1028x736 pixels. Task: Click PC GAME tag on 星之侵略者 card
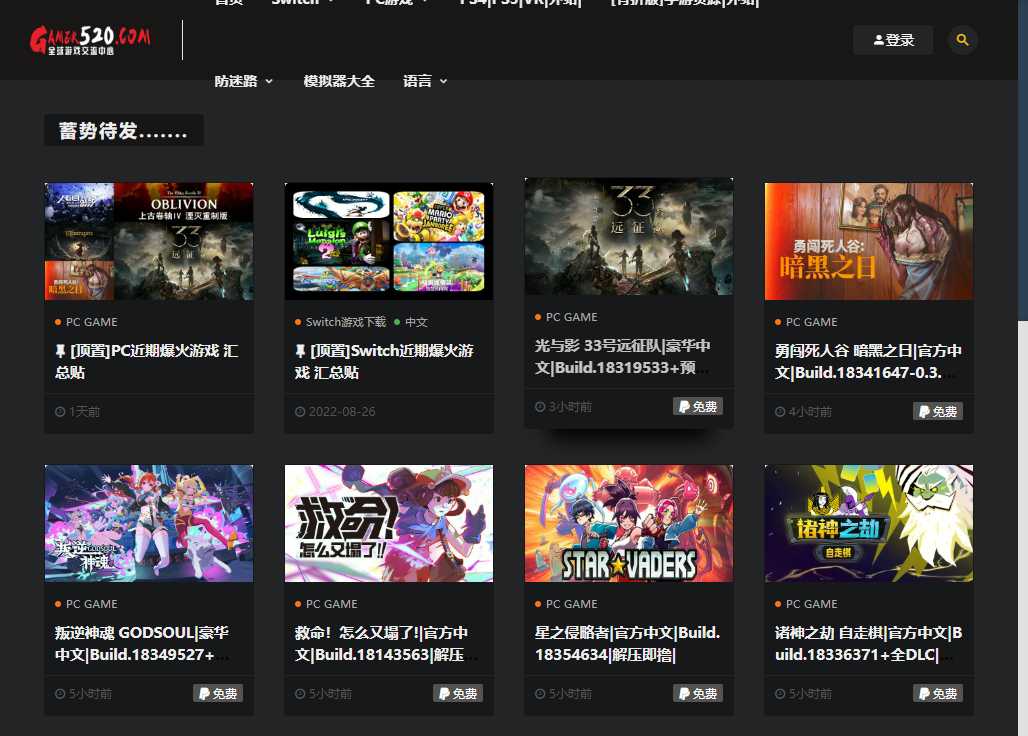[x=572, y=604]
